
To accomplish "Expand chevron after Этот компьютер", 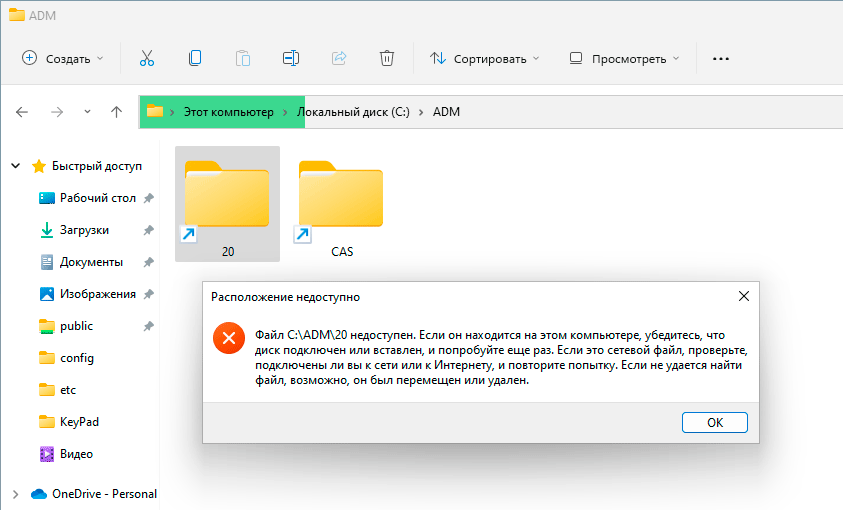I will [285, 112].
